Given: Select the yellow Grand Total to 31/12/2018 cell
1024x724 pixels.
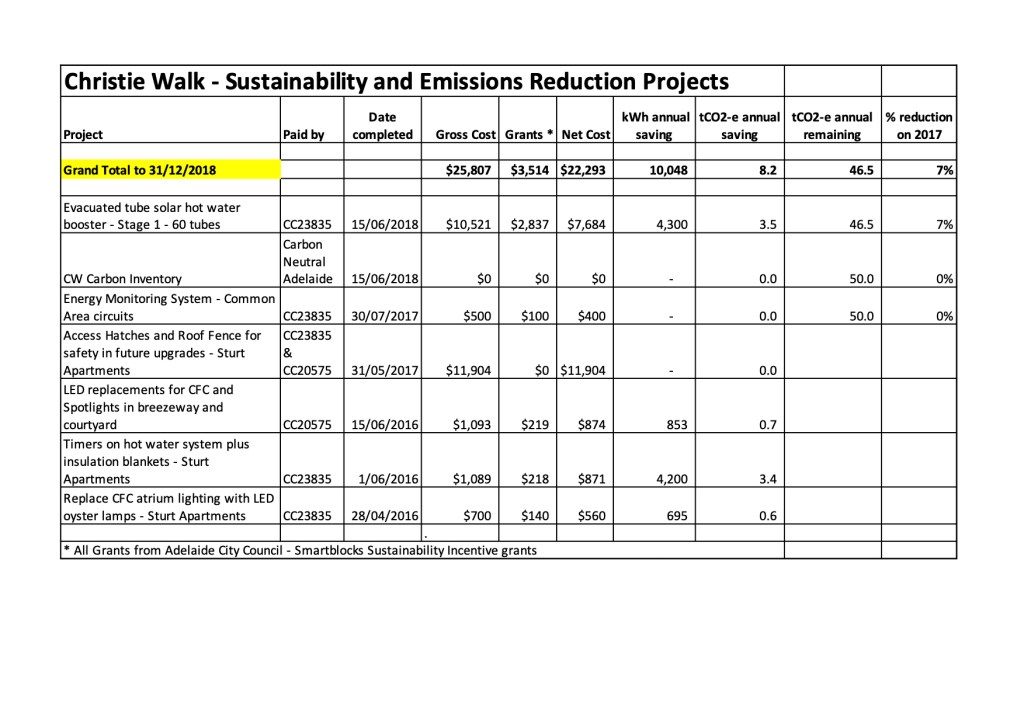Looking at the screenshot, I should coord(170,170).
